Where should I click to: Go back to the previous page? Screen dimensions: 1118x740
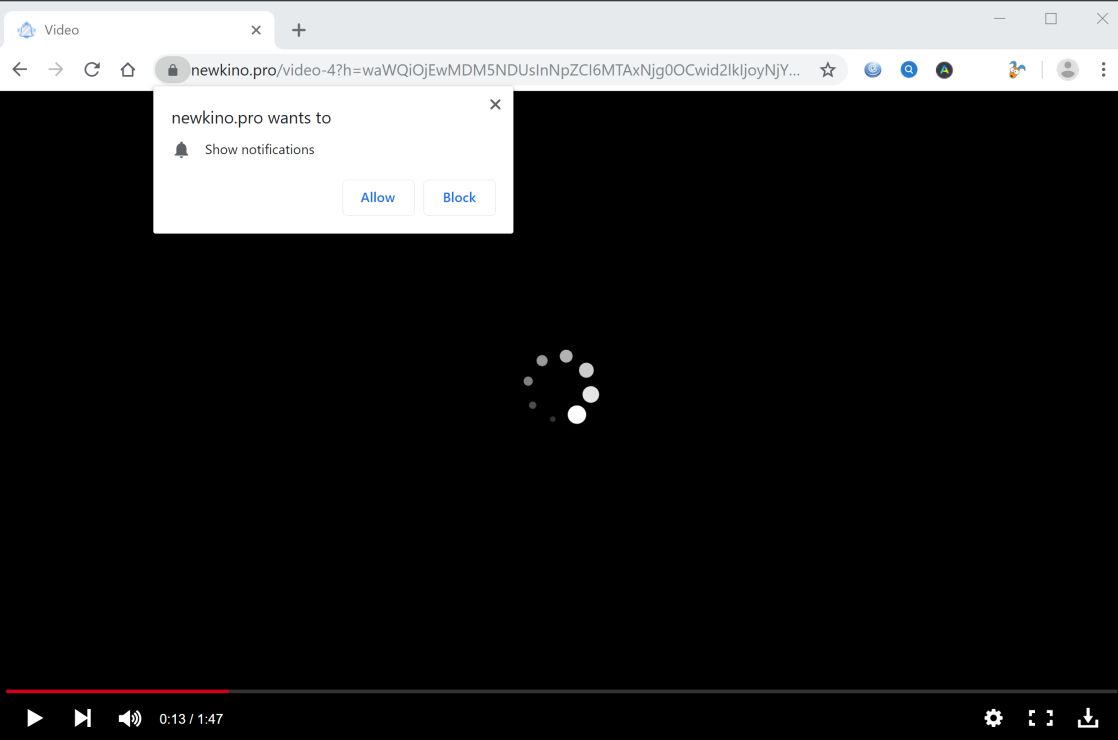20,70
